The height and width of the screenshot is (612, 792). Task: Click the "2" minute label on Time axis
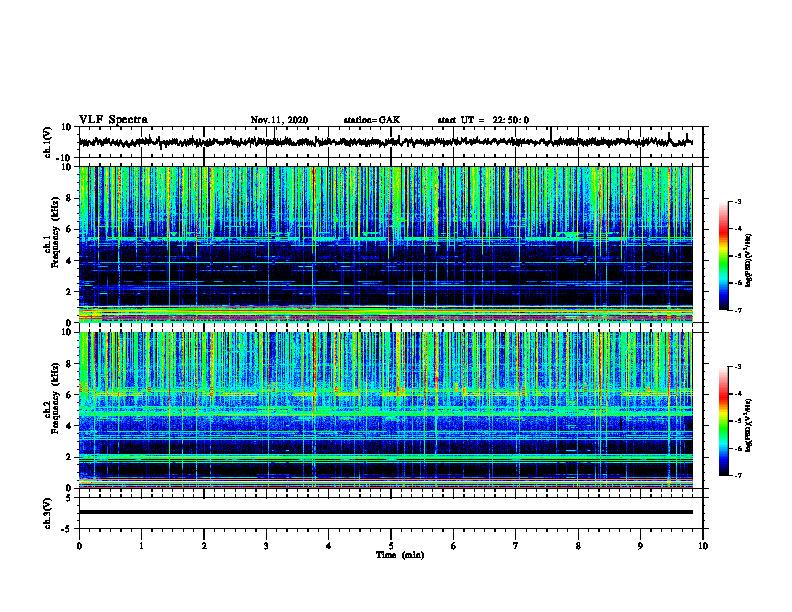pos(204,546)
